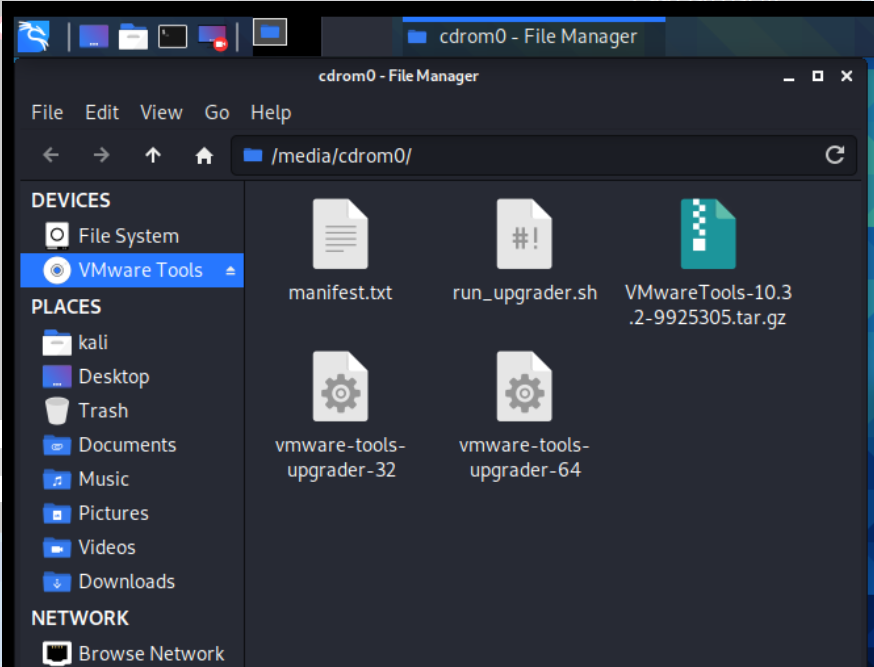Navigate forward with the right arrow
This screenshot has height=667, width=874.
click(x=101, y=156)
